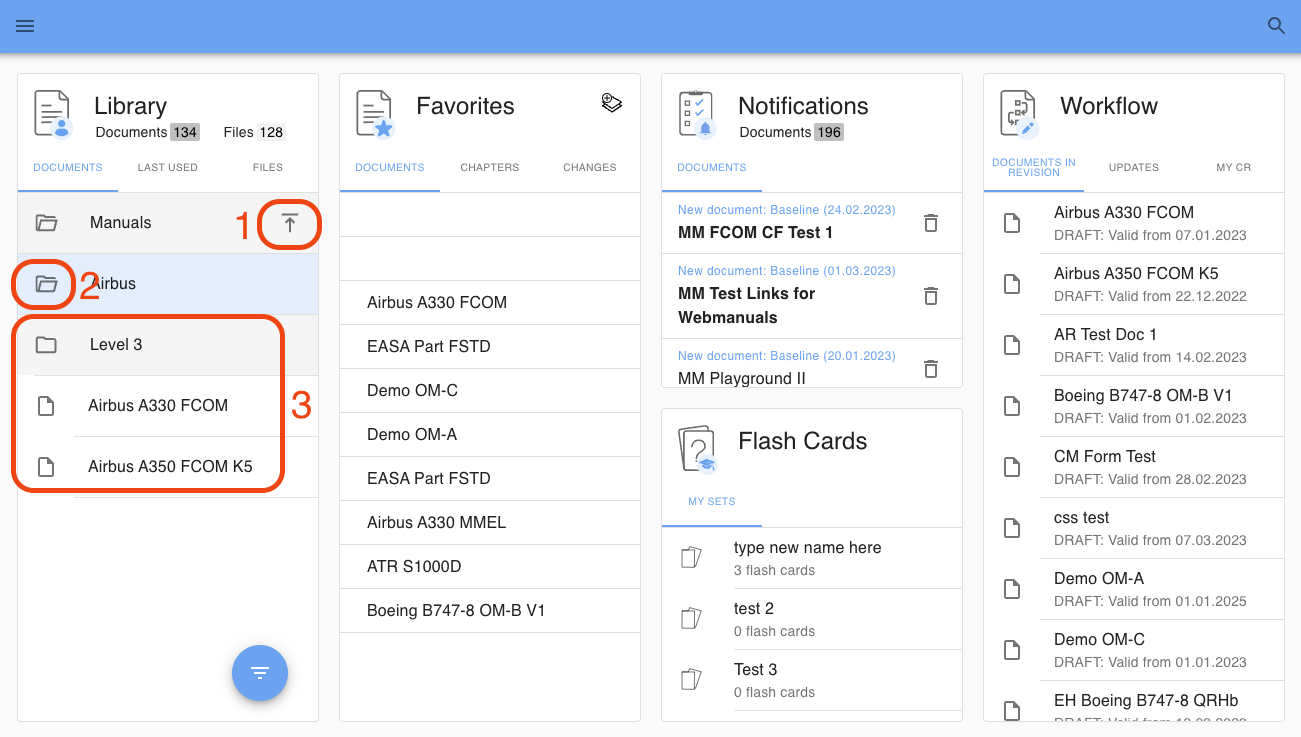
Task: Collapse the Airbus folder icon
Action: coord(46,284)
